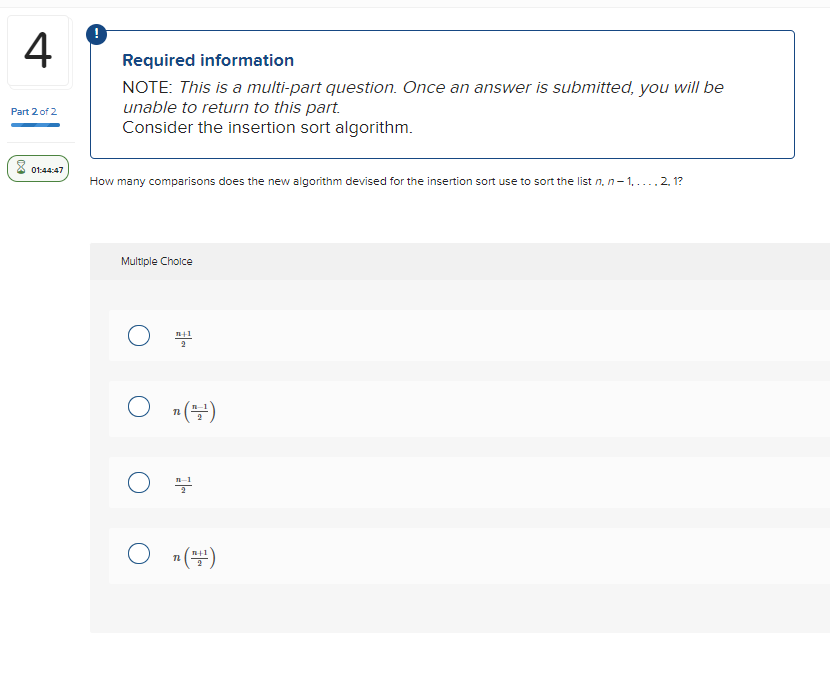Screen dimensions: 830x691
Task: Click the alert badge on the Required information box
Action: coord(96,33)
